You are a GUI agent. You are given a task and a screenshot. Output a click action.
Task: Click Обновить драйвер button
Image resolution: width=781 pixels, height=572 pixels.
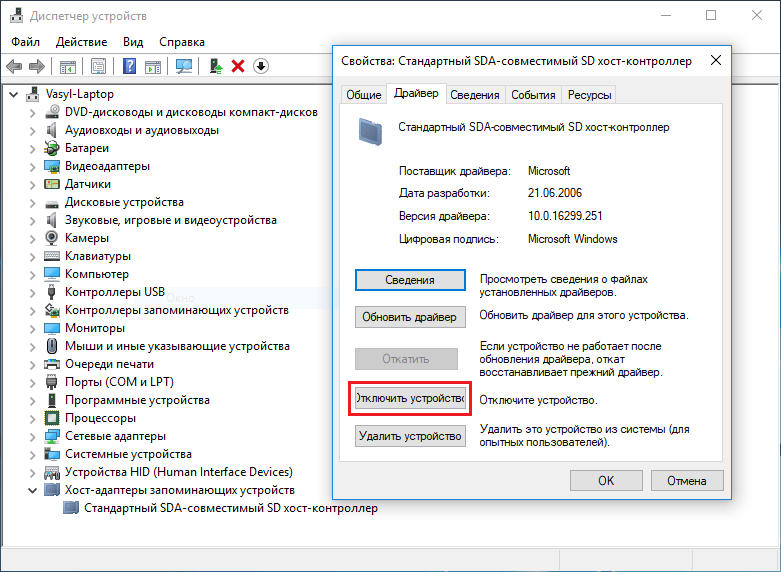point(410,317)
